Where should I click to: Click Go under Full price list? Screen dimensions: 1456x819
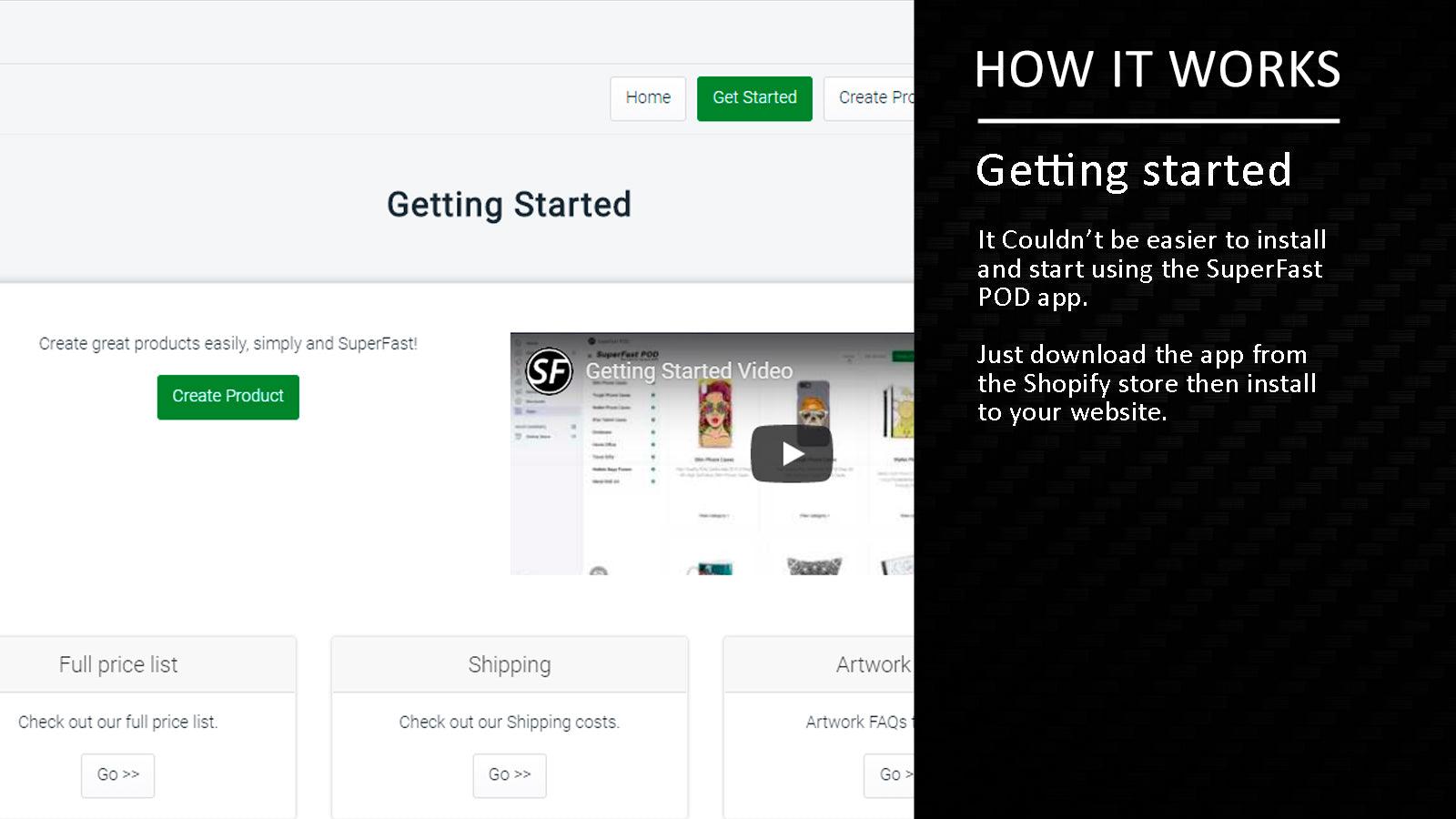point(117,775)
